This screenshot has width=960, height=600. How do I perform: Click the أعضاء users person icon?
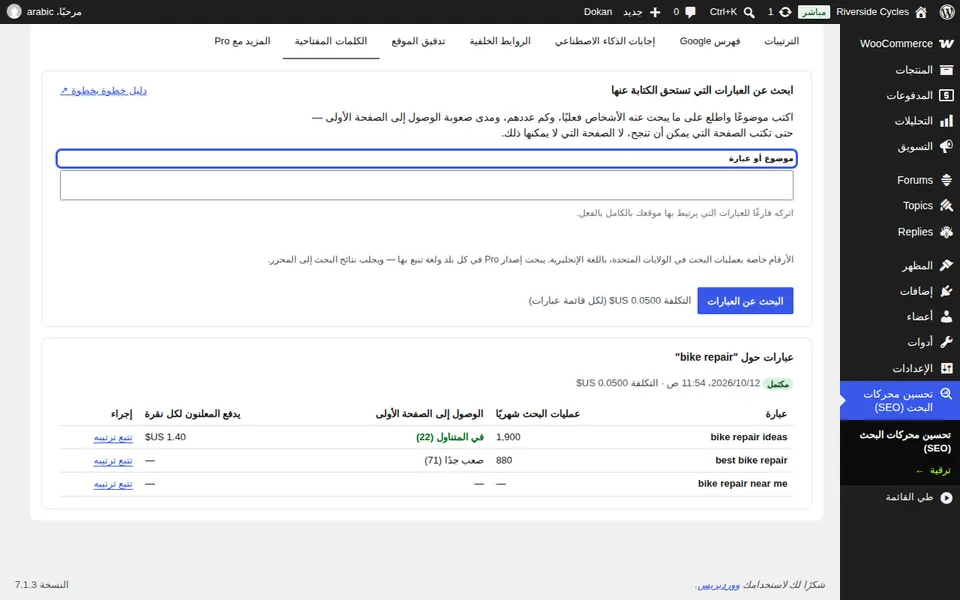946,317
